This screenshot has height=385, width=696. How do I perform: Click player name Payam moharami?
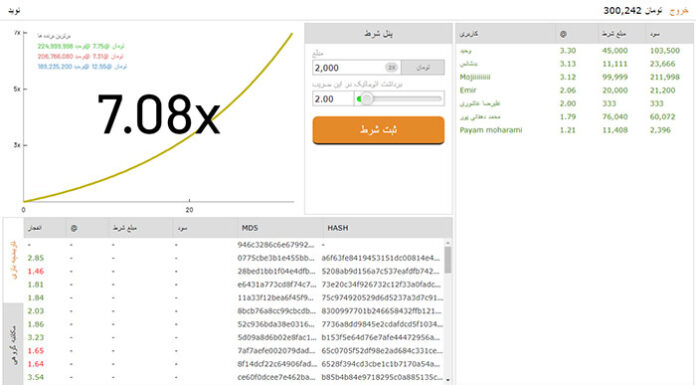491,130
